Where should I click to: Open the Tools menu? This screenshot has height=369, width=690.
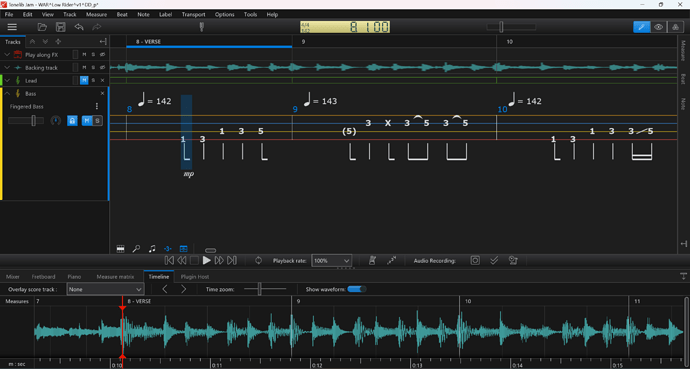tap(250, 15)
